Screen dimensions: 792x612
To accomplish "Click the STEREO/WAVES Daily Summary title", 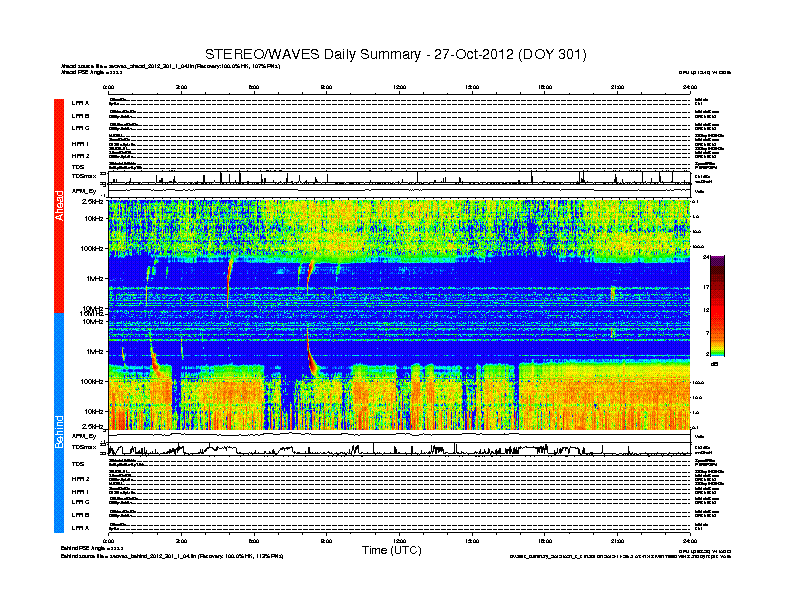I will [396, 53].
